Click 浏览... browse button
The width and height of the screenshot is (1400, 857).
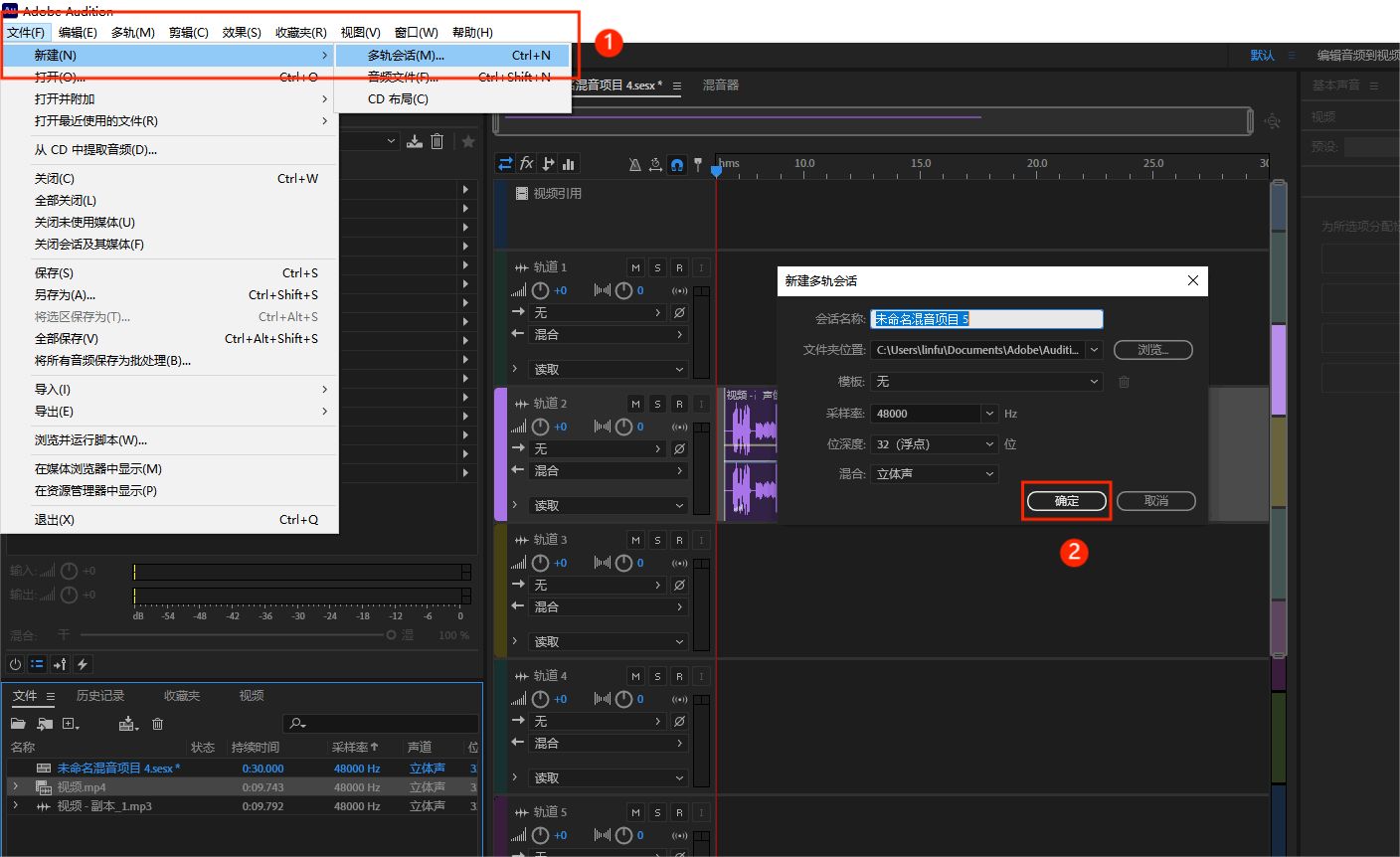coord(1152,350)
